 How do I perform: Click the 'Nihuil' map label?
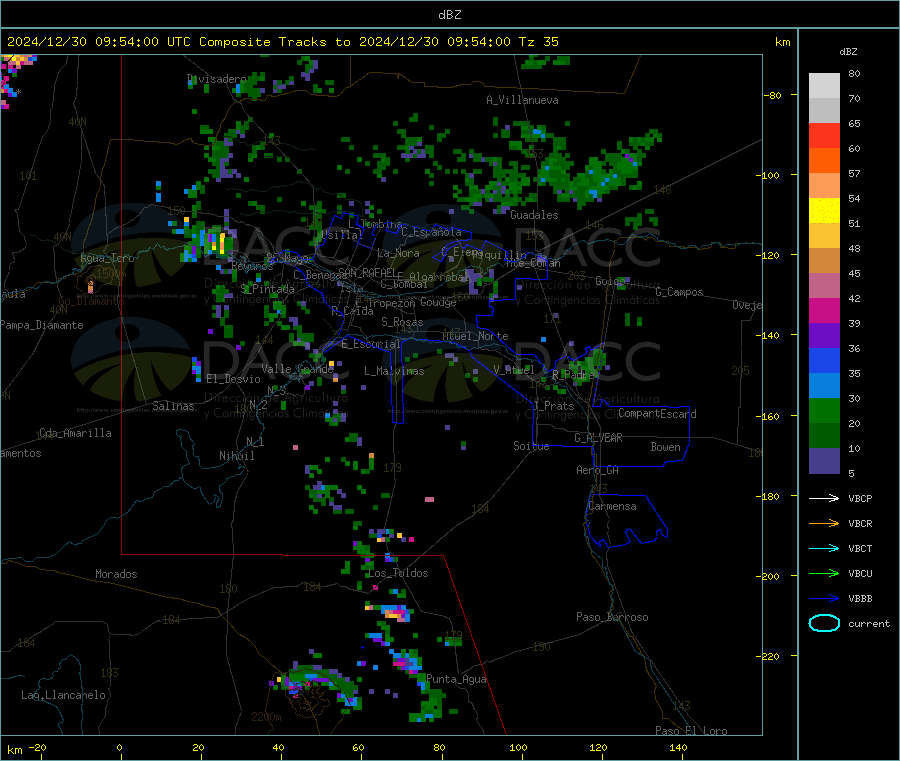pos(236,456)
